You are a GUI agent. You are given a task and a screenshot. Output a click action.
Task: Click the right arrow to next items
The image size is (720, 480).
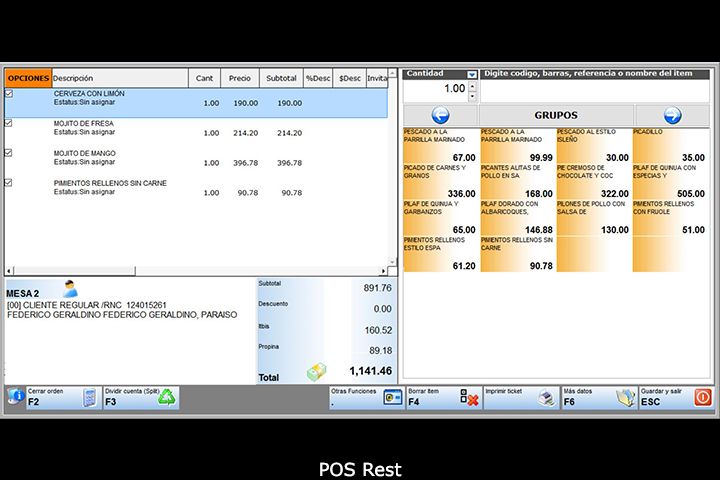pyautogui.click(x=672, y=115)
